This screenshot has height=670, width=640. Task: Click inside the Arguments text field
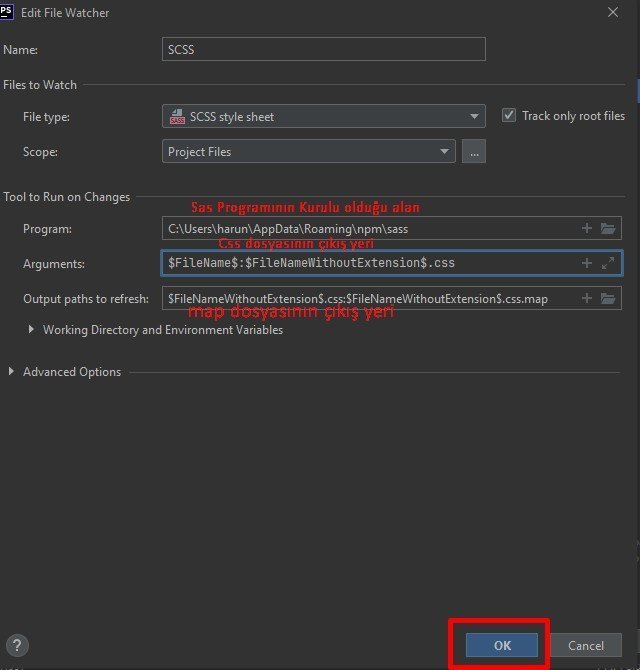click(370, 264)
